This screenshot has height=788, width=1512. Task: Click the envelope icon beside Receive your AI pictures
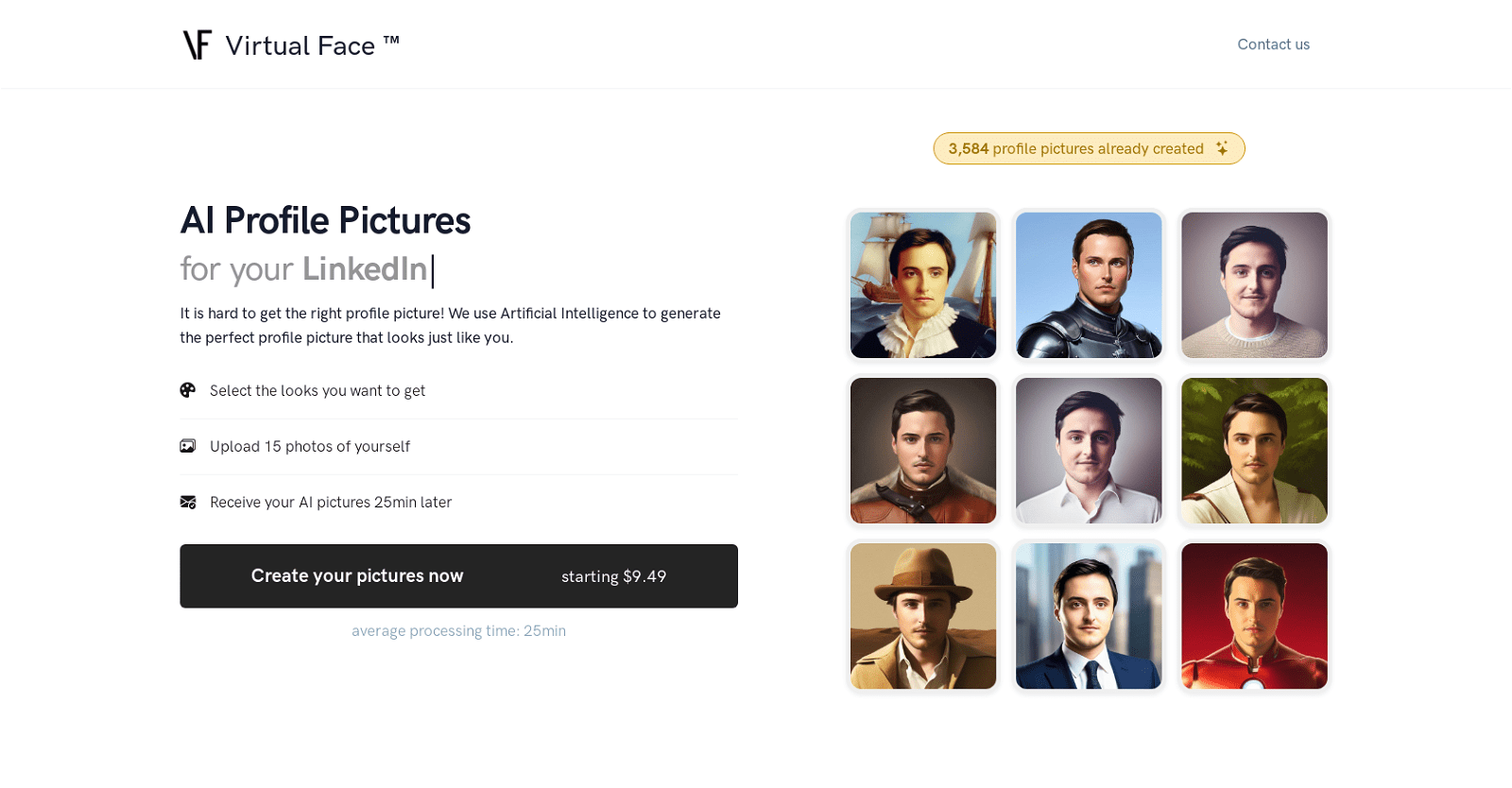point(188,502)
